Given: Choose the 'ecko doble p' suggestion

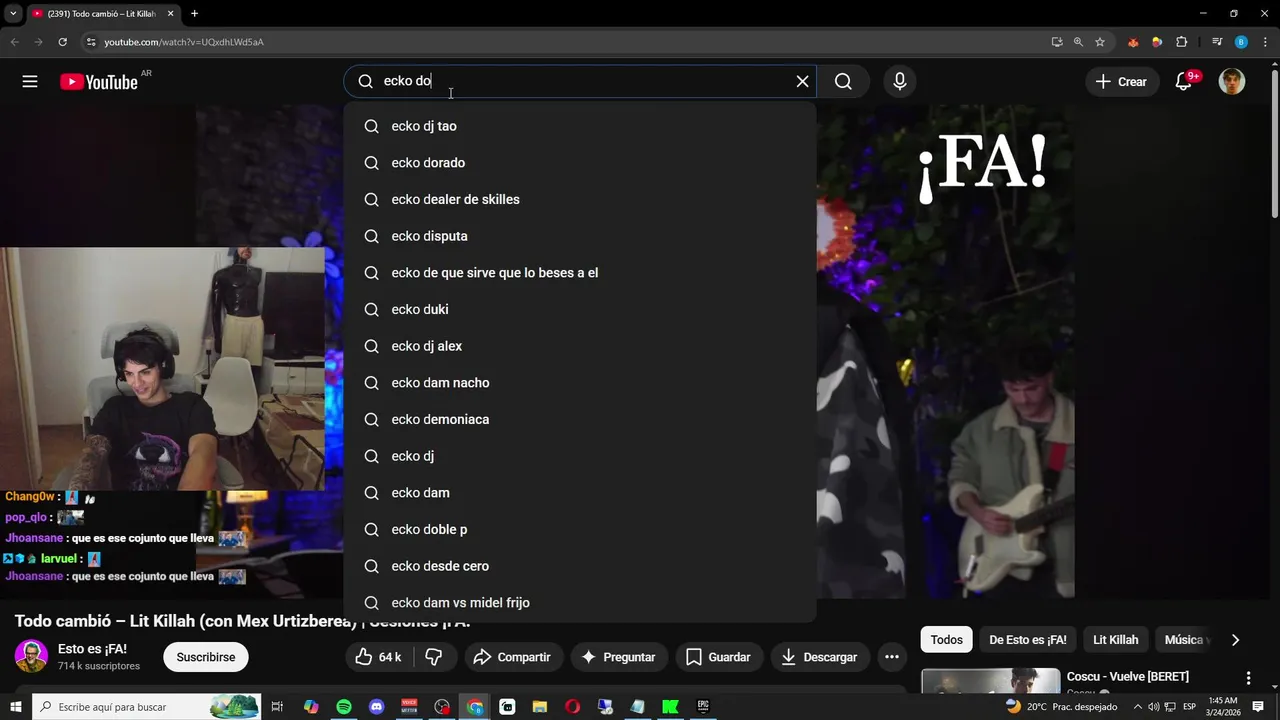Looking at the screenshot, I should coord(580,529).
